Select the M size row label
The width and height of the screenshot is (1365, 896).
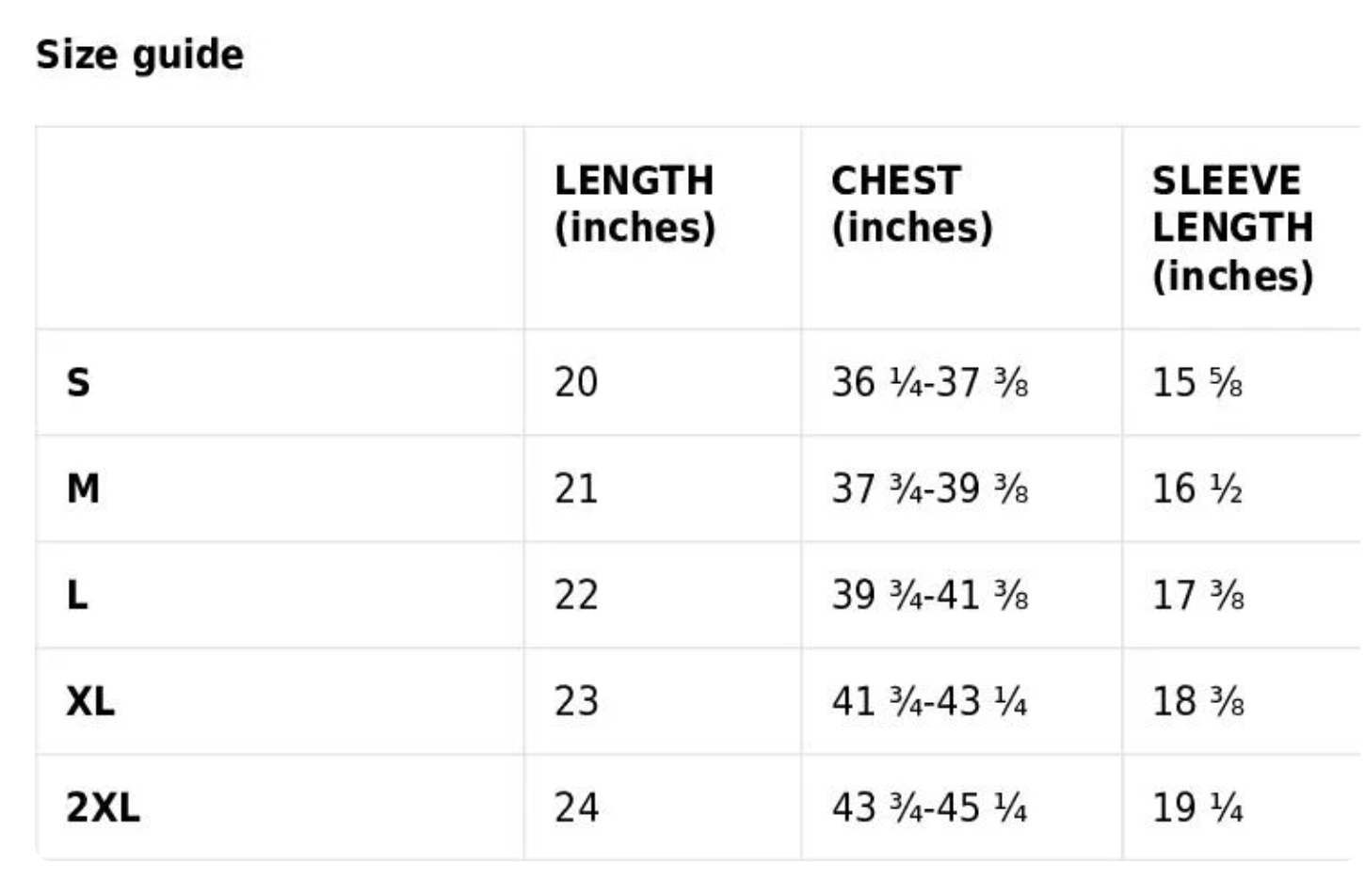(x=83, y=489)
